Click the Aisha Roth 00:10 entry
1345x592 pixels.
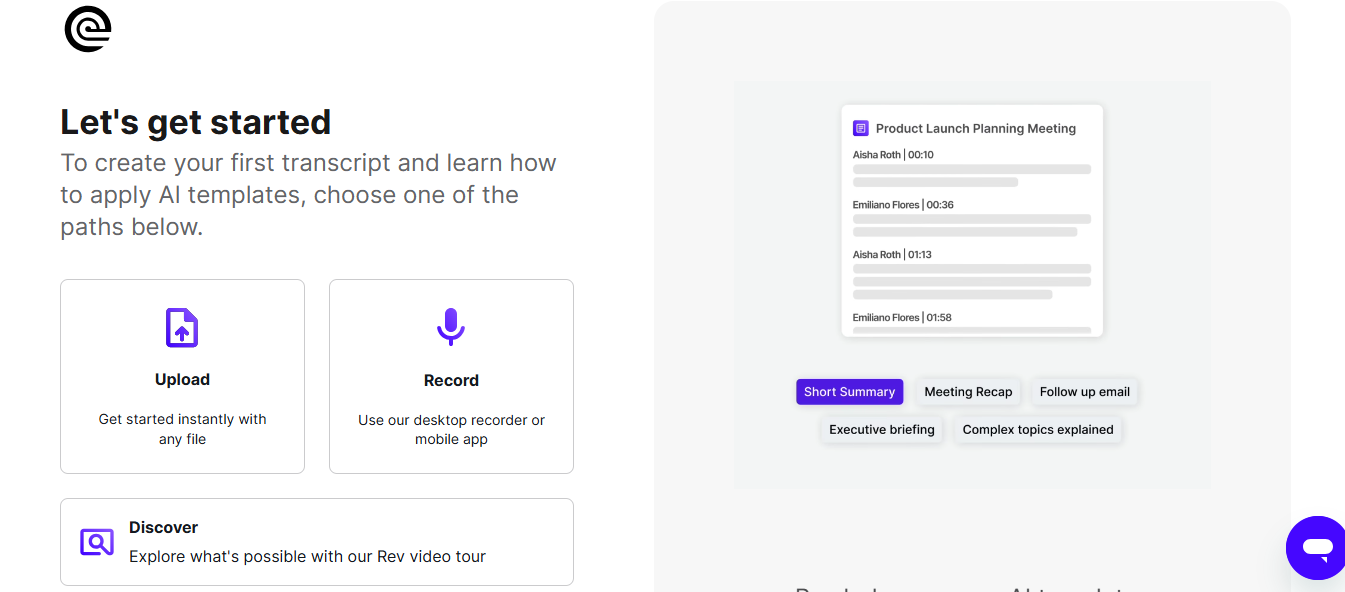[893, 155]
